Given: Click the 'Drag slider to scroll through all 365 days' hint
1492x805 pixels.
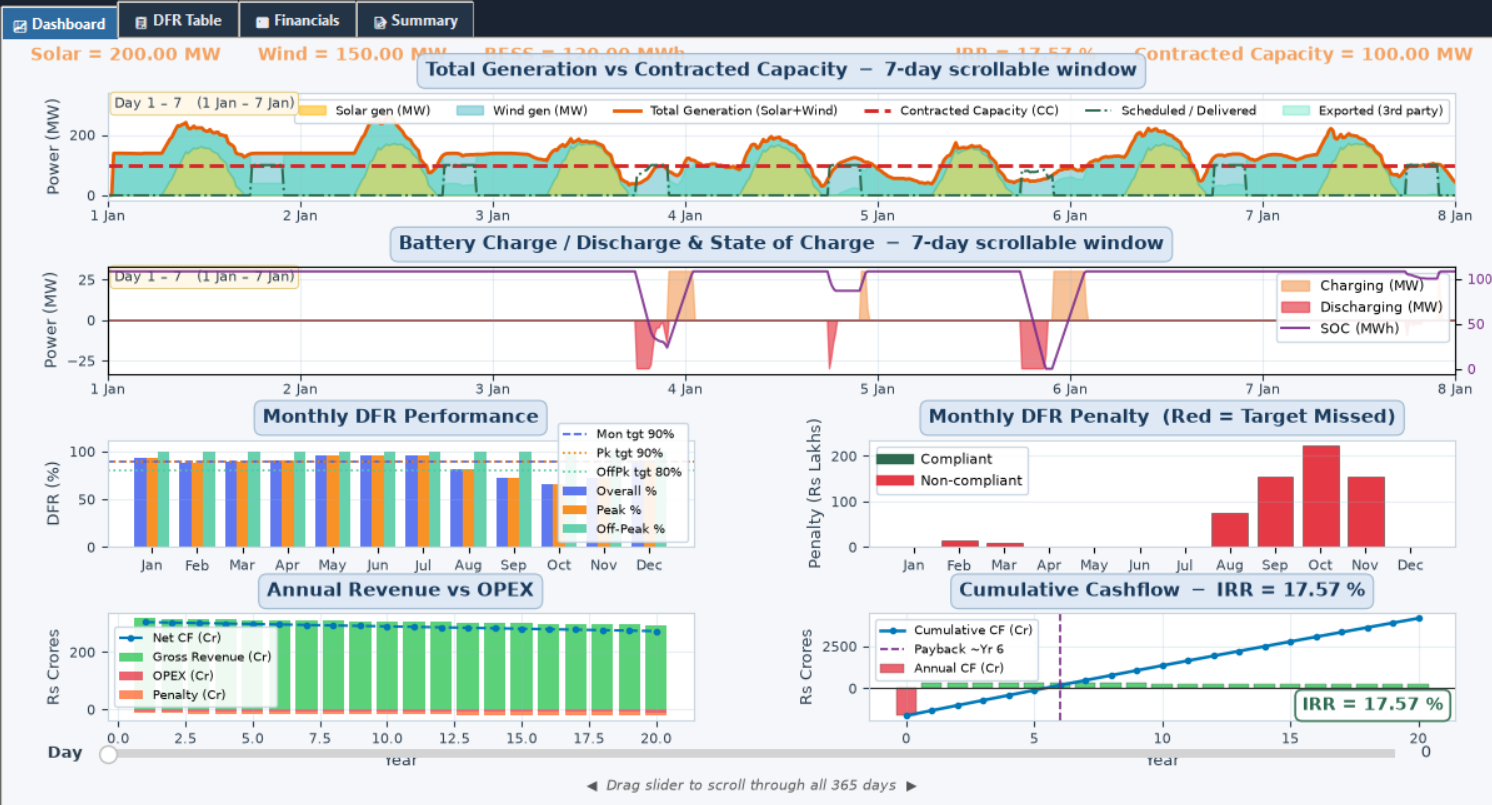Looking at the screenshot, I should coord(751,785).
